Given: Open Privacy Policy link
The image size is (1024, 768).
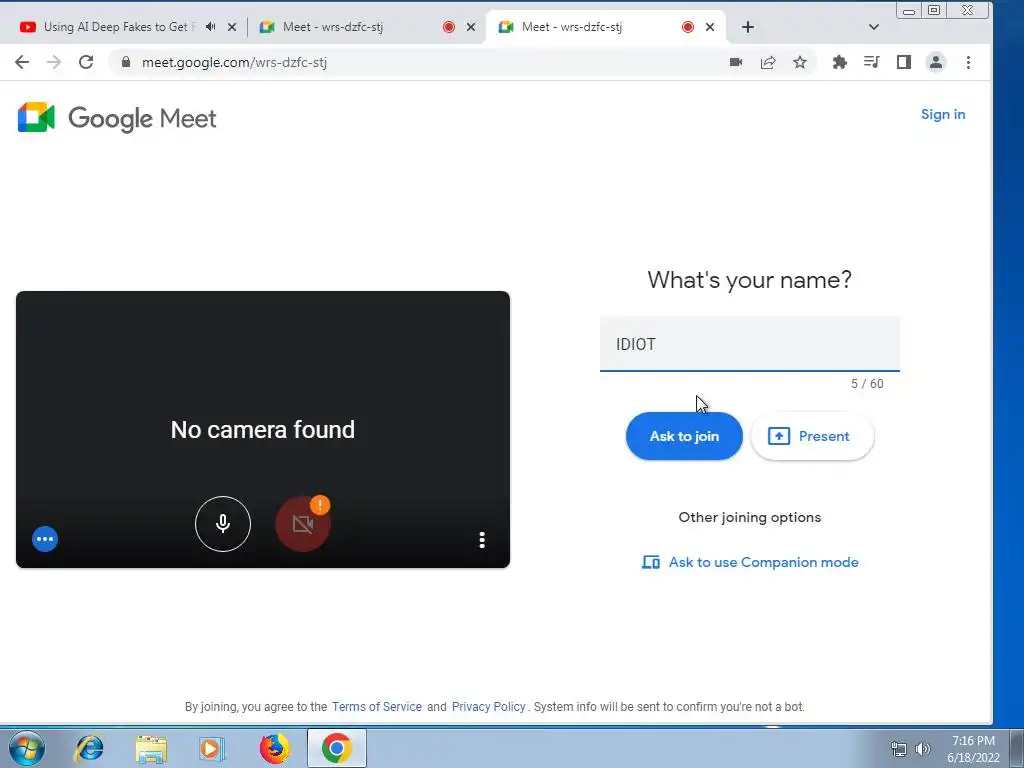Looking at the screenshot, I should pyautogui.click(x=488, y=707).
